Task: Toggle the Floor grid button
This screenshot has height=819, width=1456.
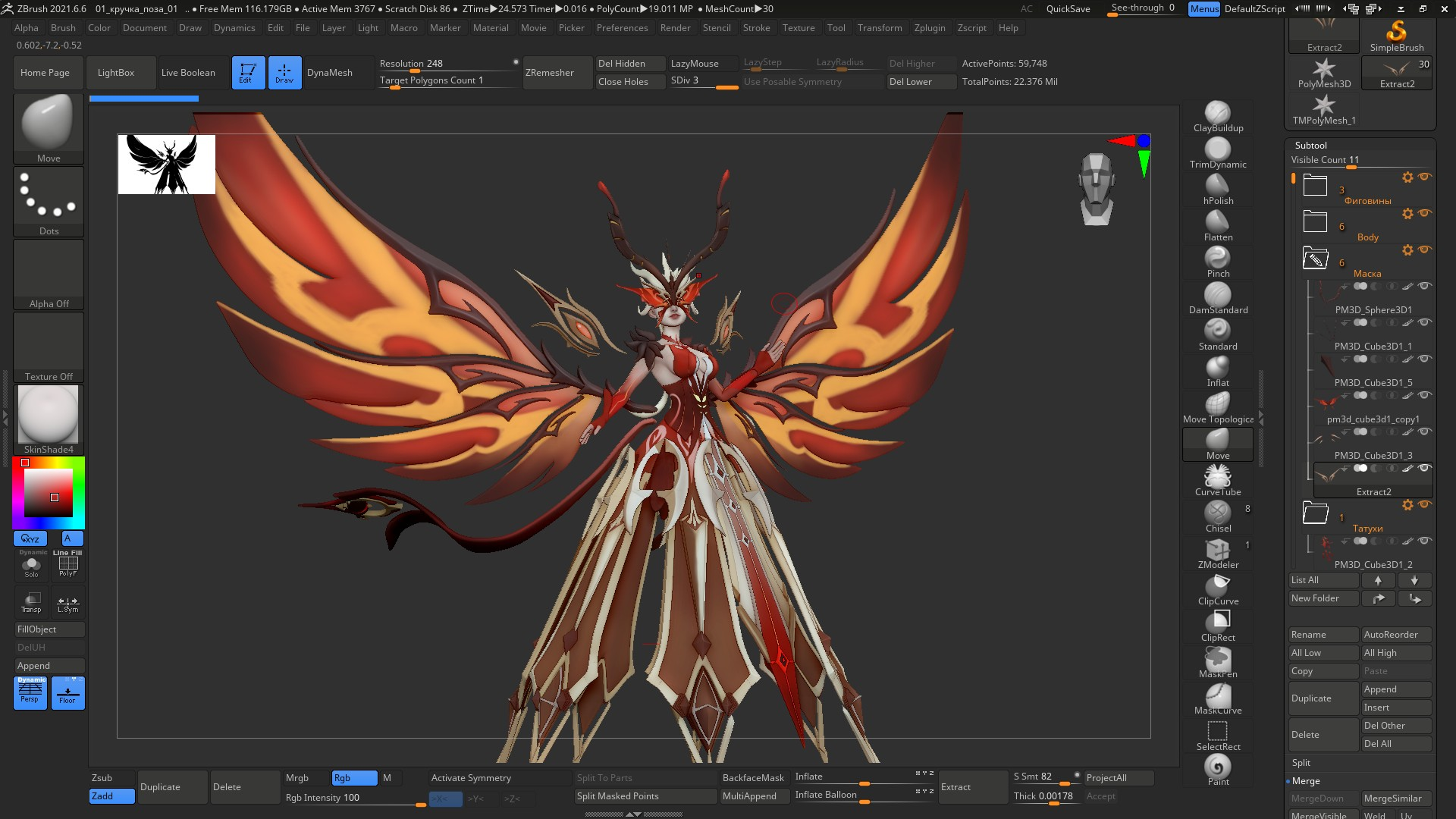Action: (67, 693)
